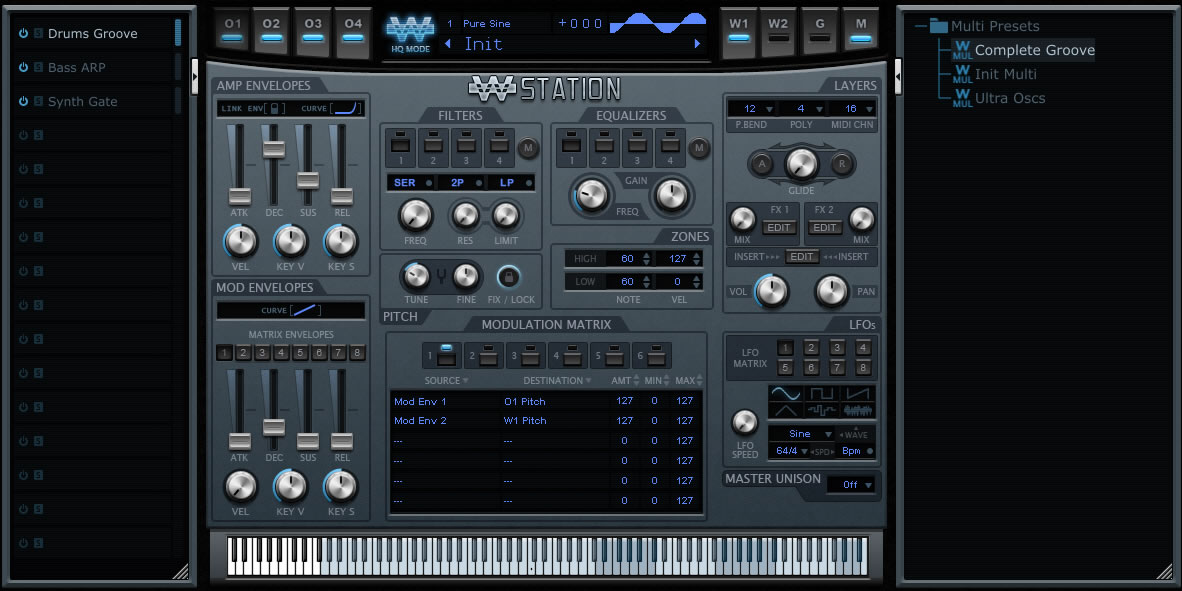Select the sine LFO waveform shape

point(785,393)
